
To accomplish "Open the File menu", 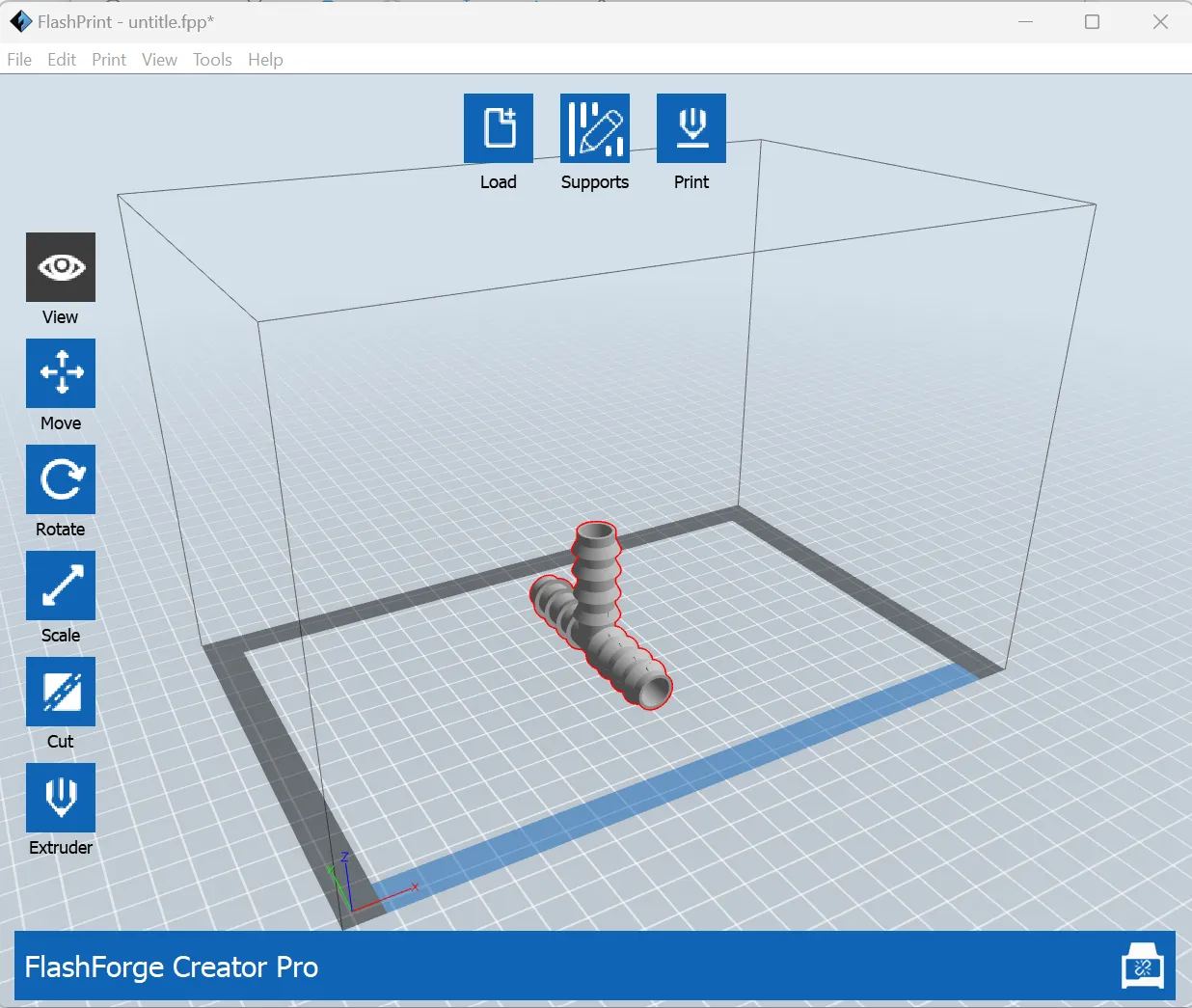I will [19, 60].
